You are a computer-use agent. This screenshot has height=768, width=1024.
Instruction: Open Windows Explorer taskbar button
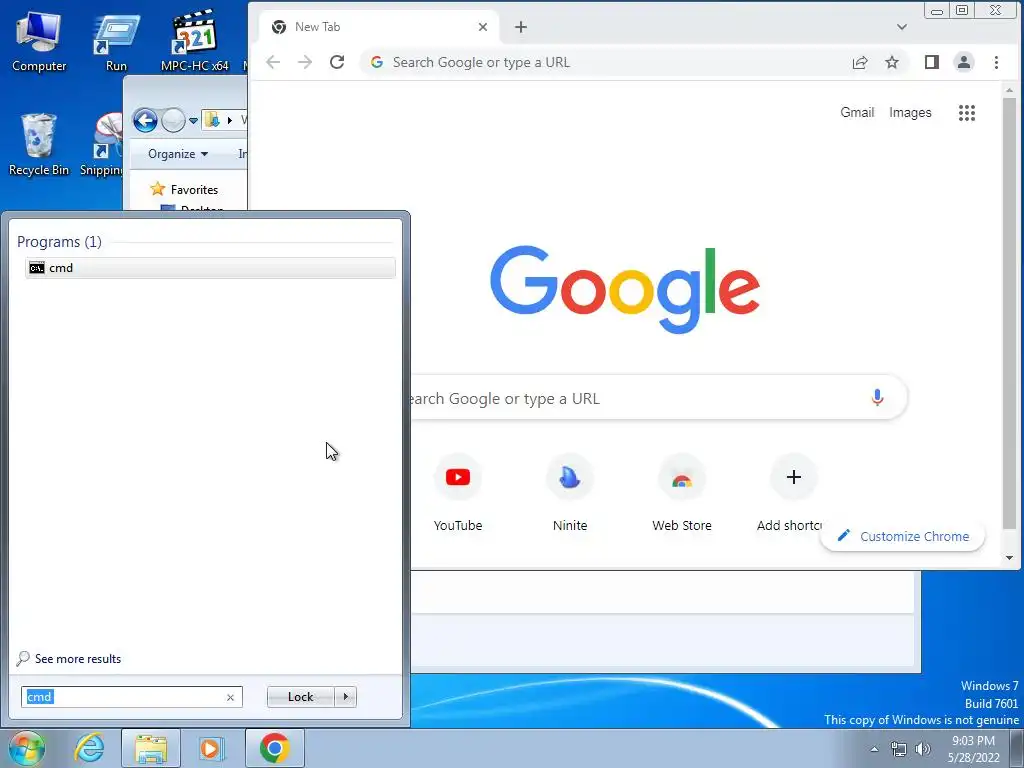pyautogui.click(x=151, y=748)
